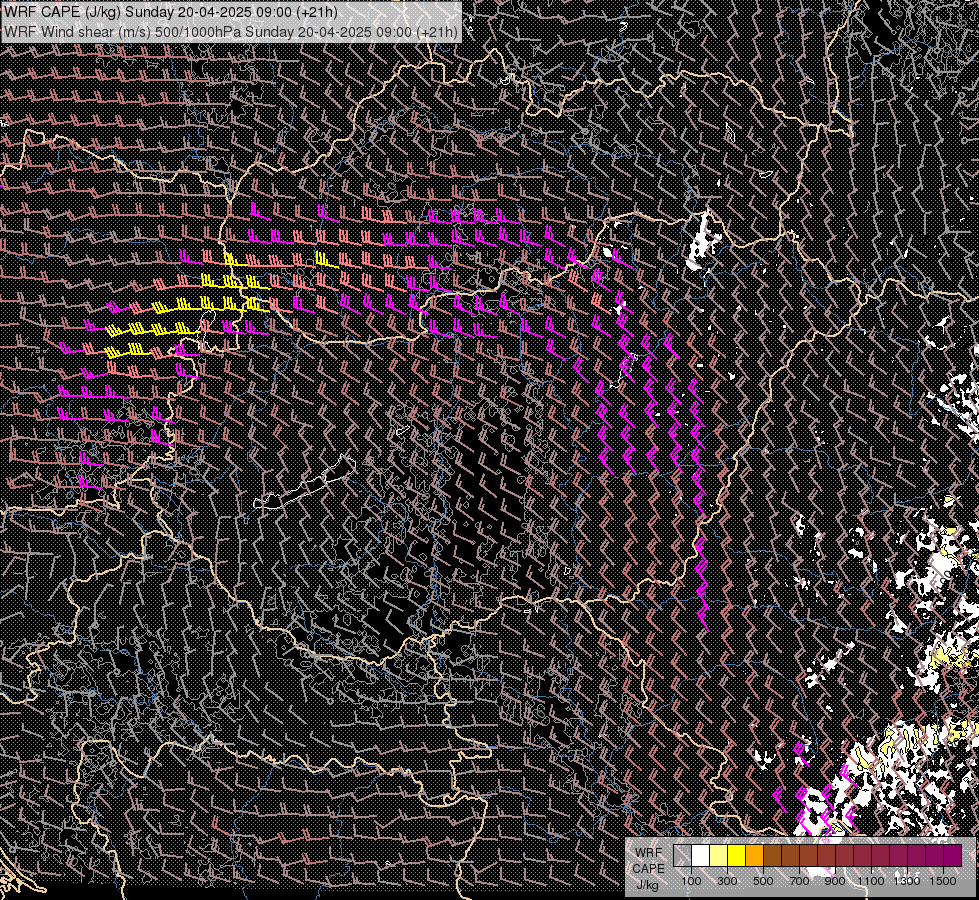979x900 pixels.
Task: Click the legend label 500
Action: tap(763, 881)
